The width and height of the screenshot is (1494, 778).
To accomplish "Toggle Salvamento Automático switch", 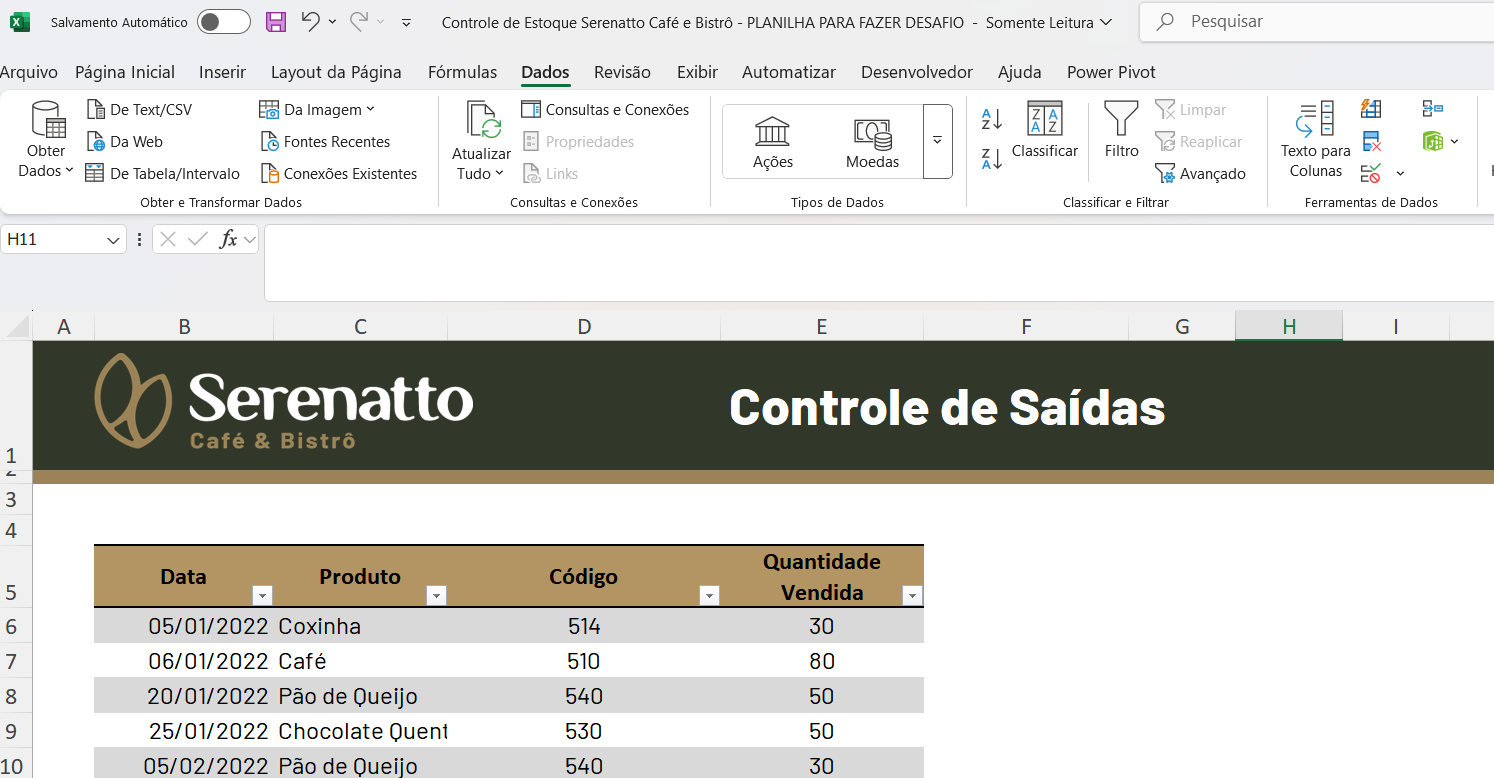I will tap(223, 21).
